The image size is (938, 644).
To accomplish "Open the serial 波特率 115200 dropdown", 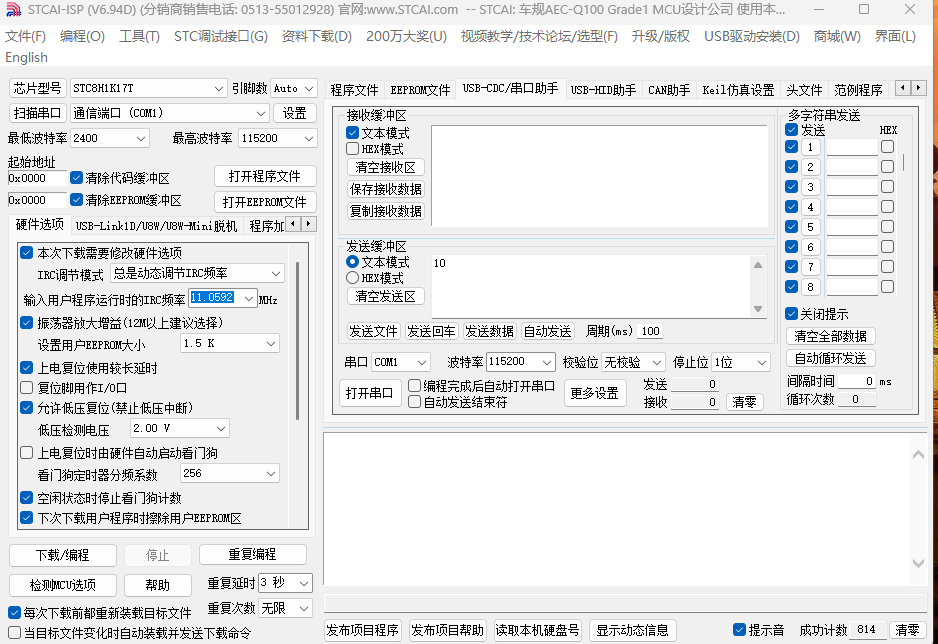I will [547, 362].
